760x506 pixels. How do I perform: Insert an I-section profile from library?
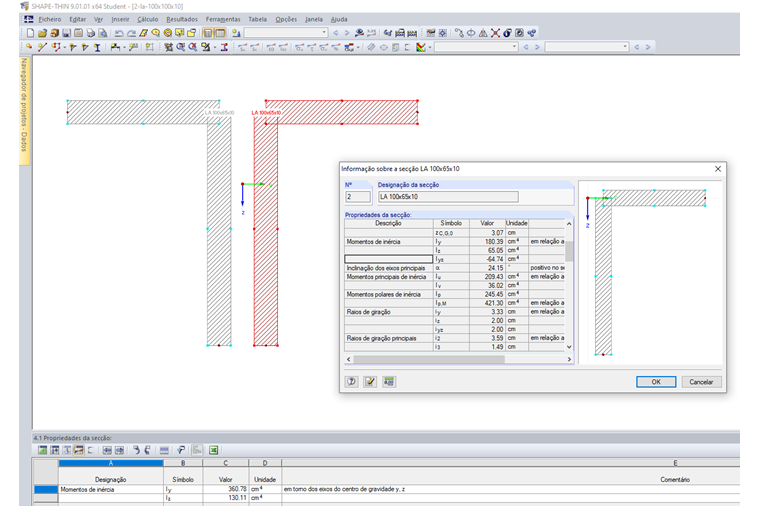(x=97, y=47)
